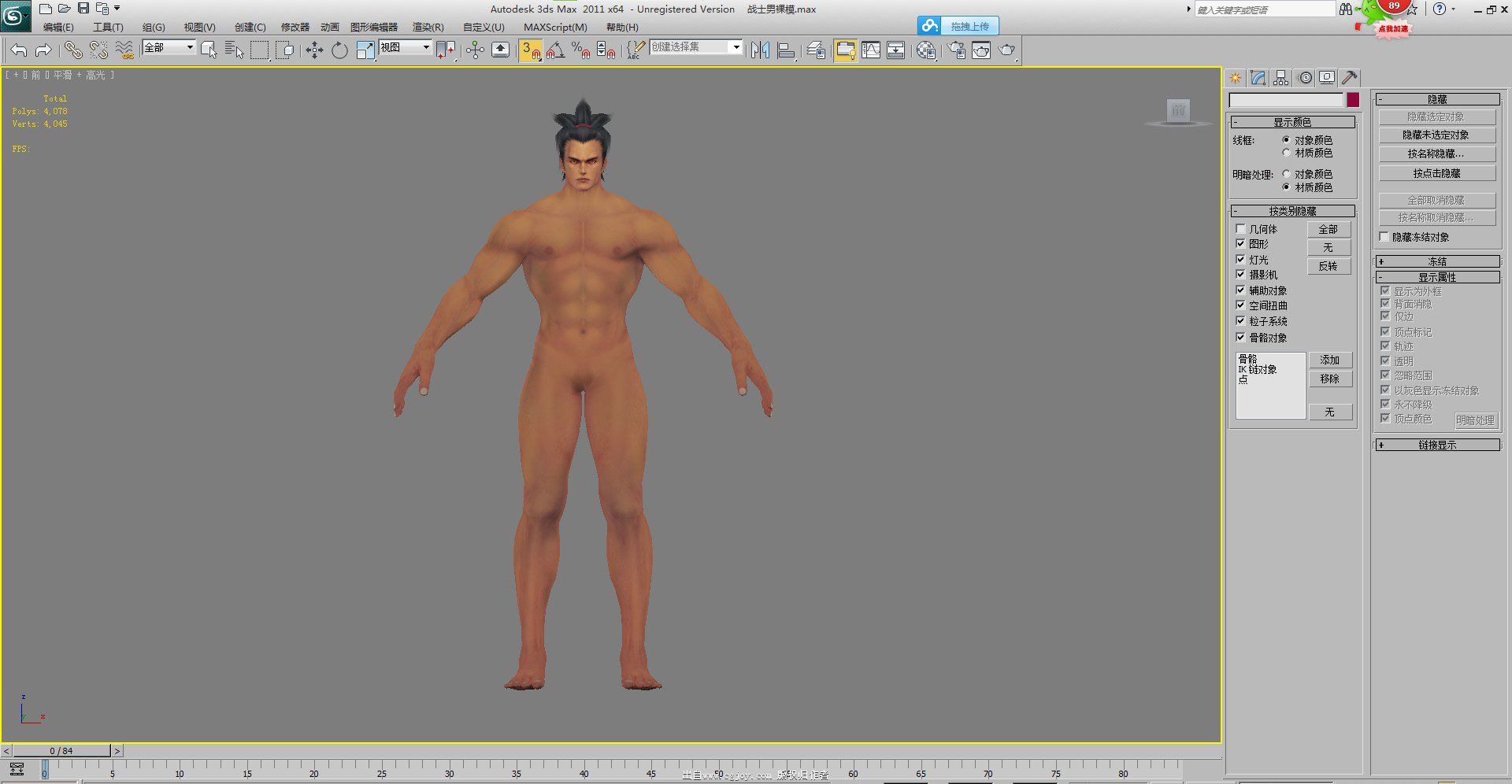The width and height of the screenshot is (1512, 784).
Task: Open the Layer Manager icon
Action: click(817, 50)
